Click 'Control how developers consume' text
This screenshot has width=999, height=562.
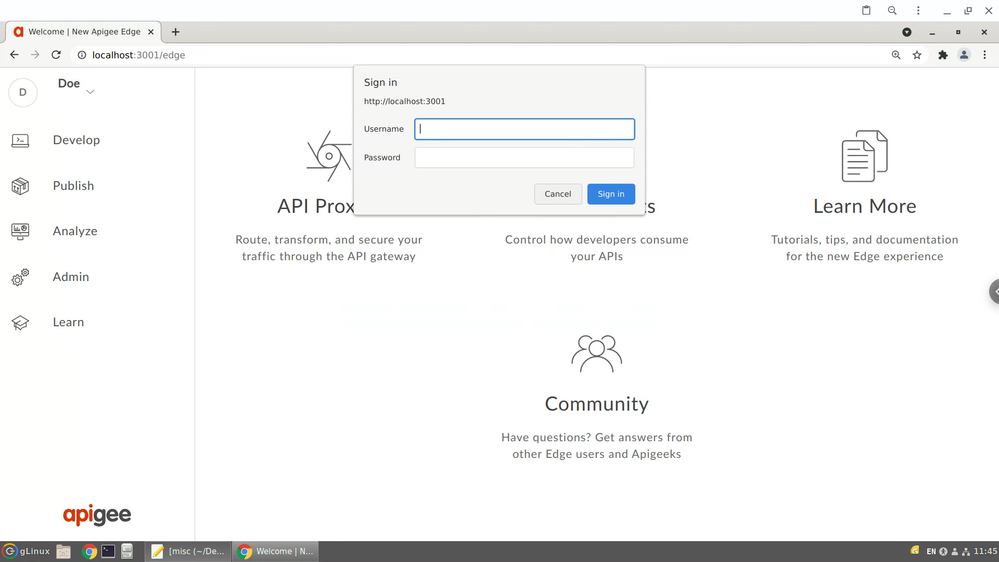pyautogui.click(x=596, y=240)
